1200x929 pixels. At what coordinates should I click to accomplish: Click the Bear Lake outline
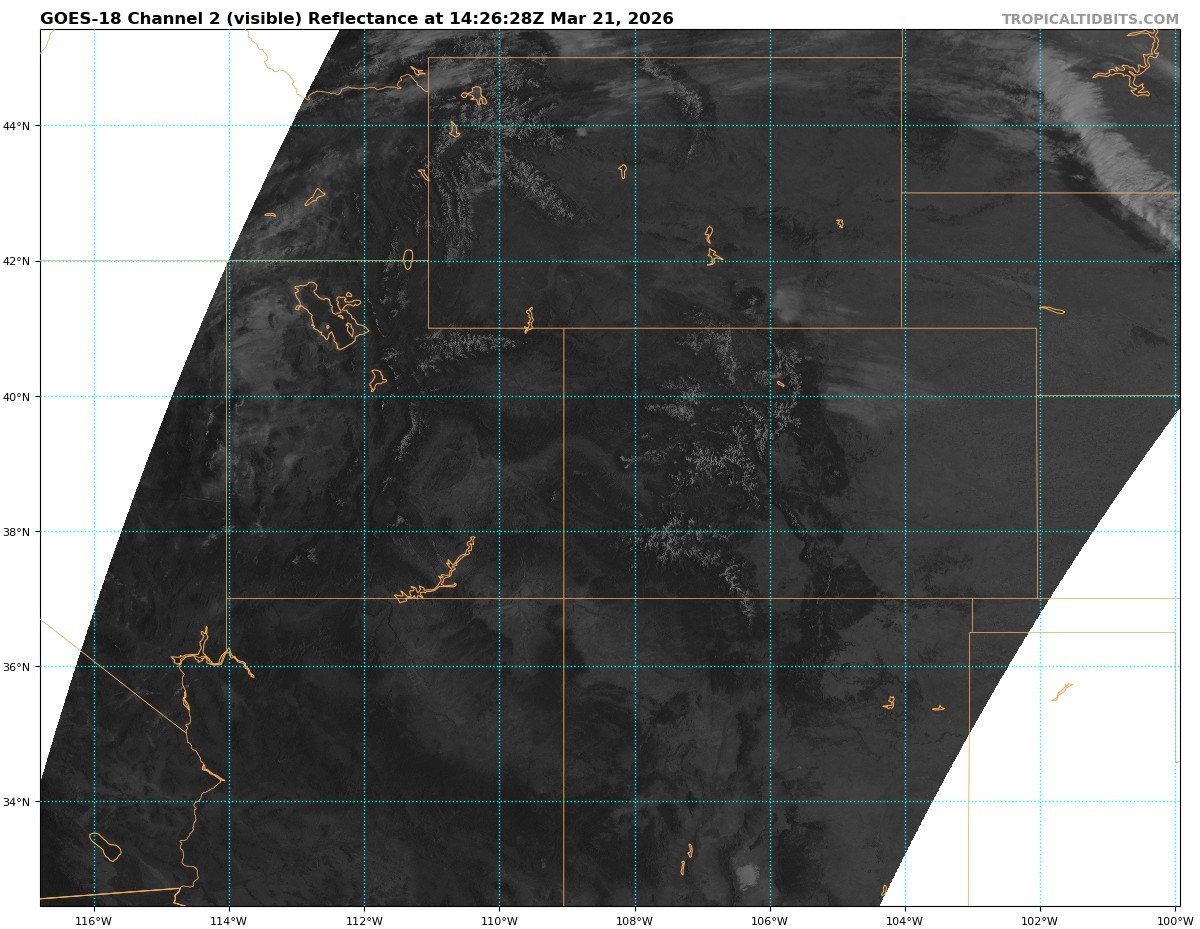(408, 259)
